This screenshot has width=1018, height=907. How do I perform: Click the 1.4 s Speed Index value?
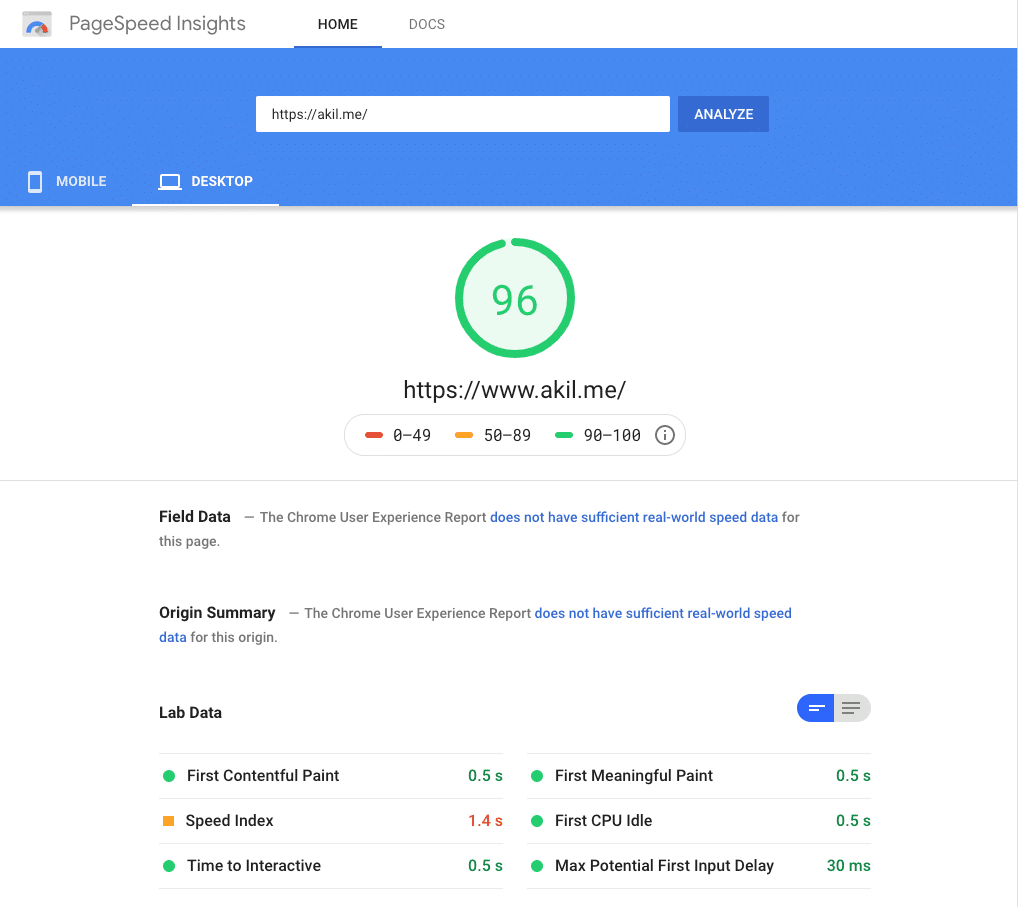[x=485, y=821]
